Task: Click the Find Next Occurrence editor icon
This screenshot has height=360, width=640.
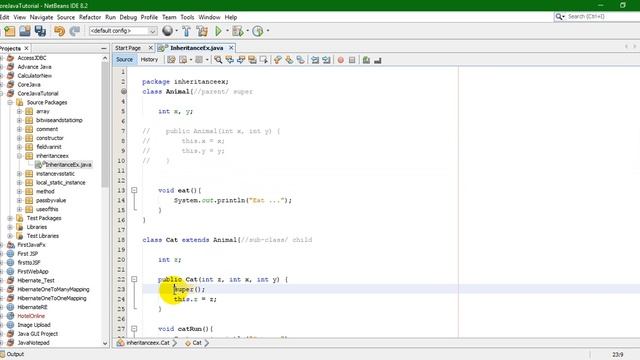Action: point(241,60)
